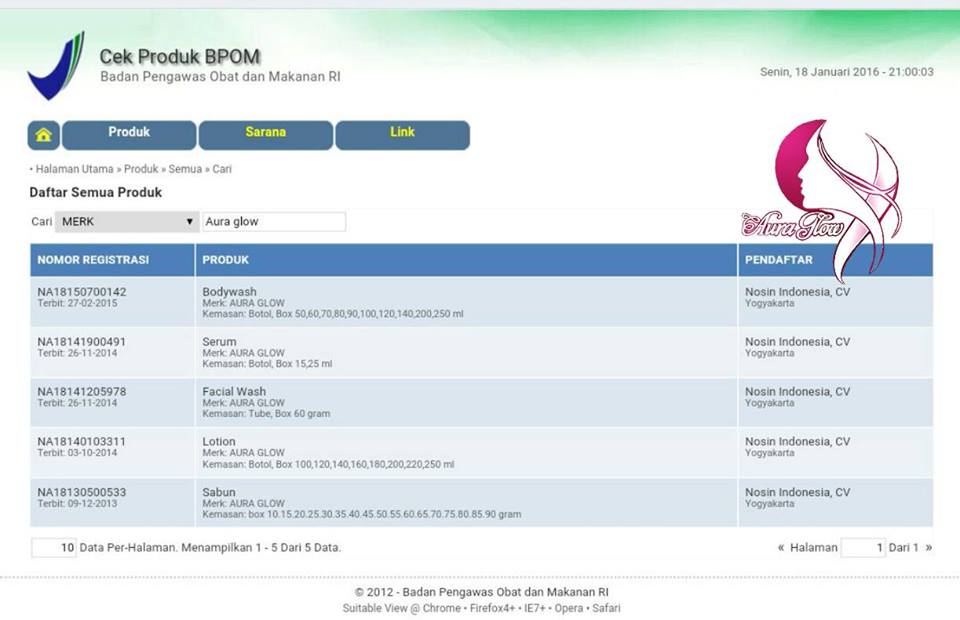Click the Serum product name
Viewport: 960px width, 620px height.
(x=219, y=342)
